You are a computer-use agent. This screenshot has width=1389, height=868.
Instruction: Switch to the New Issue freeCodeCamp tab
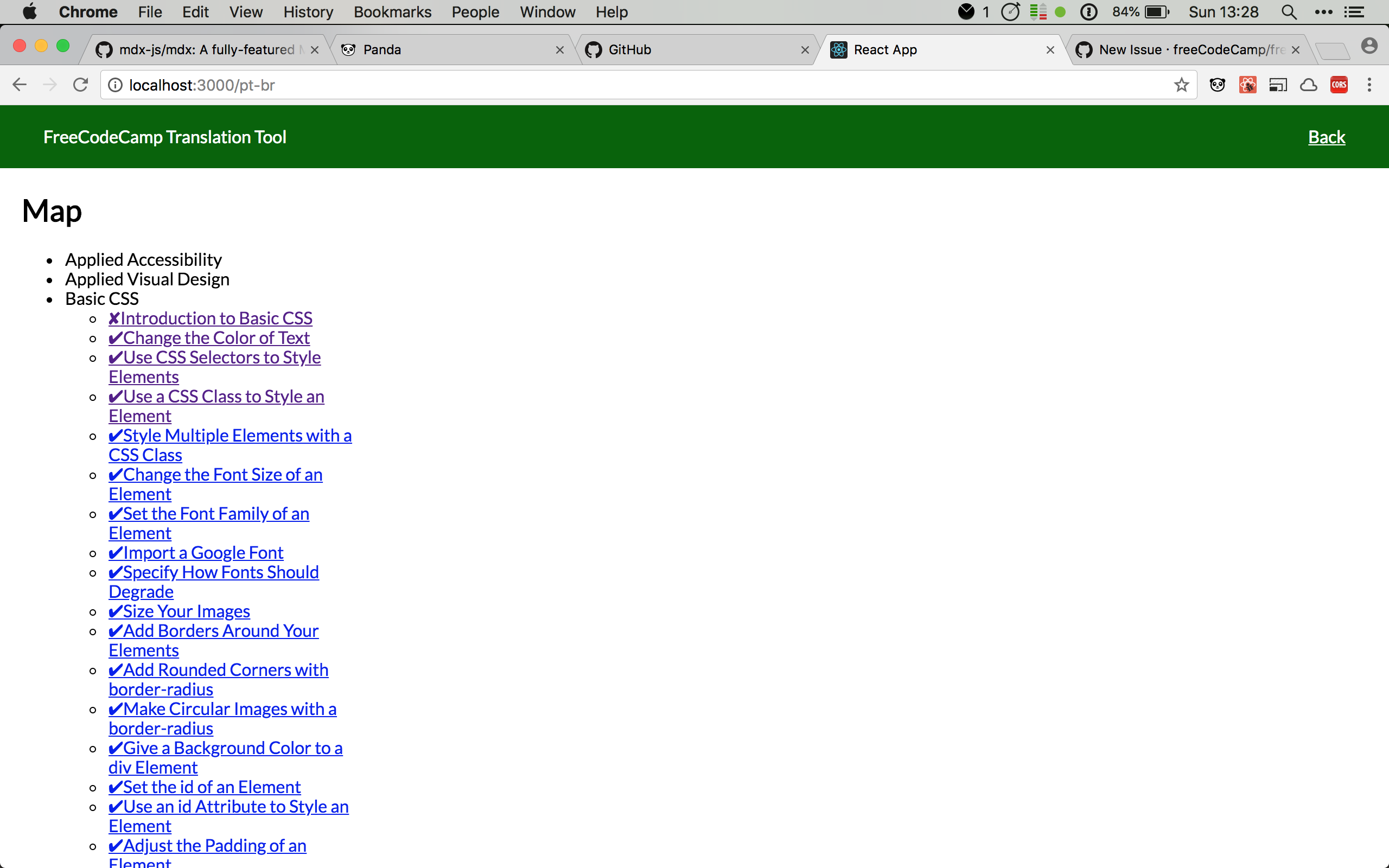(1191, 50)
